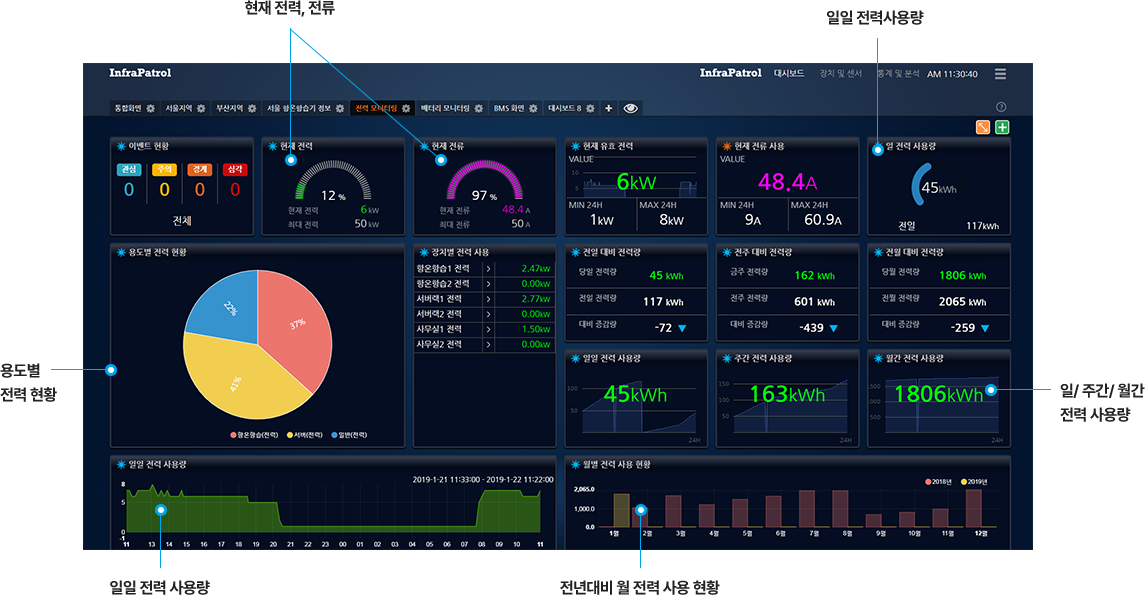Image resolution: width=1145 pixels, height=595 pixels.
Task: Open settings gear for 서울지역 tab
Action: click(201, 108)
